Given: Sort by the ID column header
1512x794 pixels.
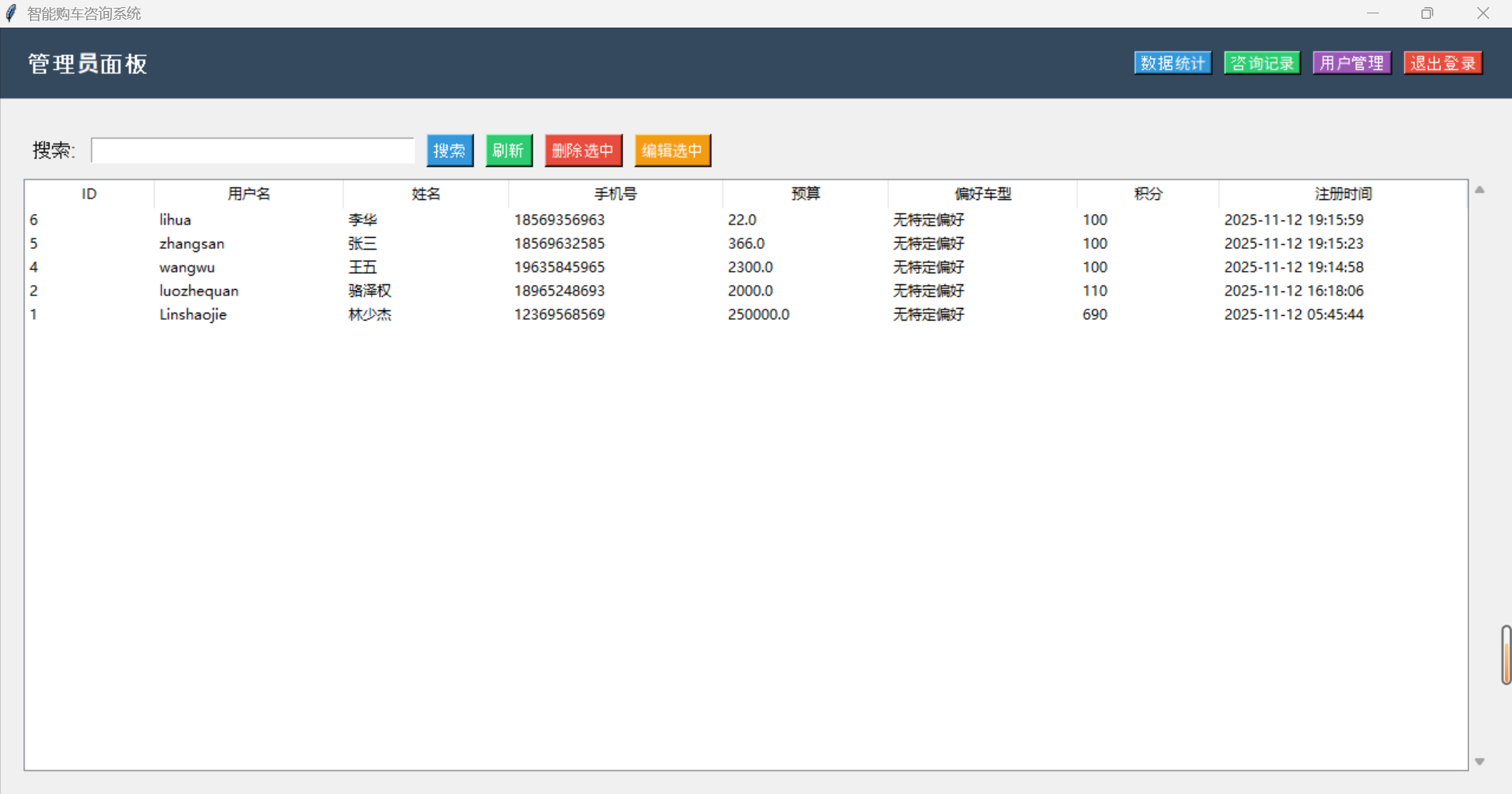Looking at the screenshot, I should tap(89, 194).
